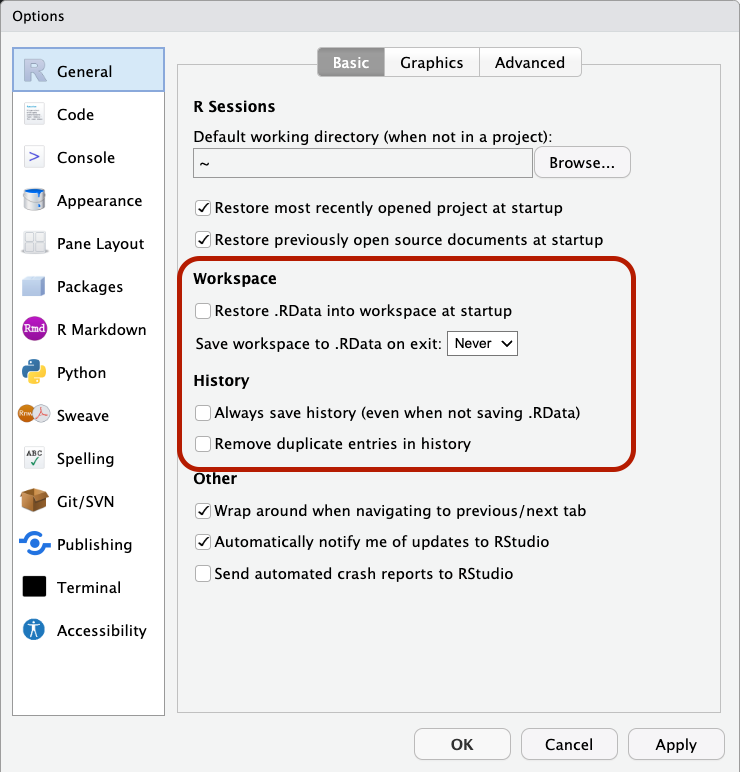Image resolution: width=740 pixels, height=772 pixels.
Task: Switch to the Graphics tab
Action: (432, 62)
